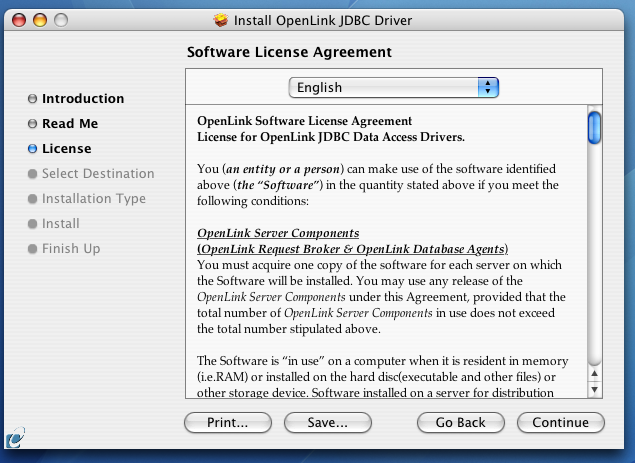This screenshot has height=463, width=635.
Task: Click the Print... button
Action: (x=228, y=423)
